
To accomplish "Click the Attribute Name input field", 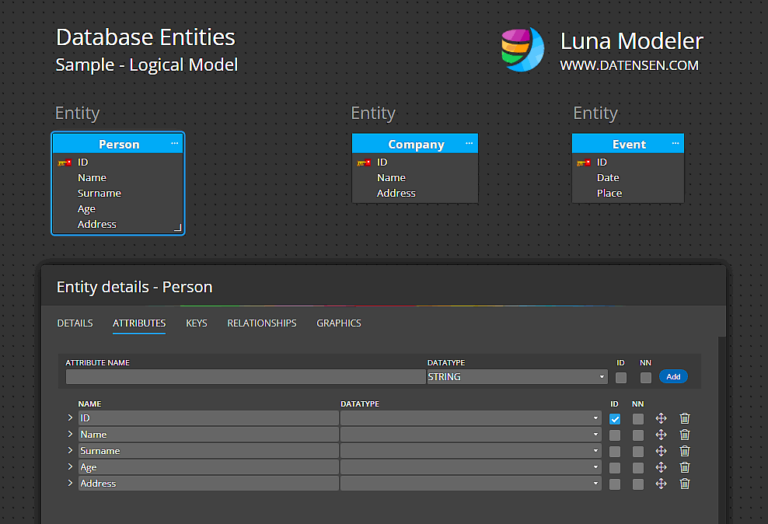I will tap(245, 378).
